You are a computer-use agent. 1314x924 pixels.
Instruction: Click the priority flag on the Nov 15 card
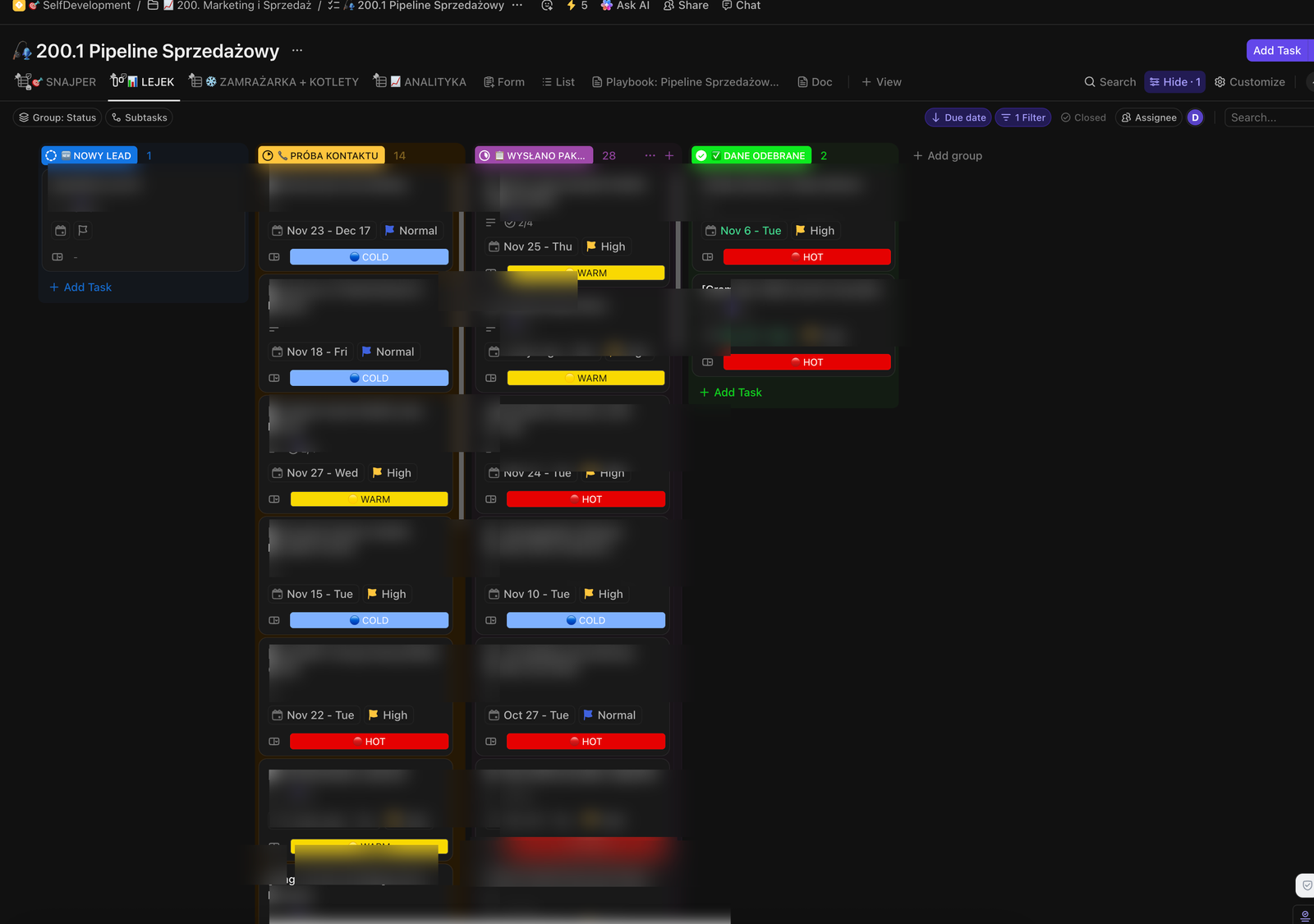pyautogui.click(x=374, y=593)
